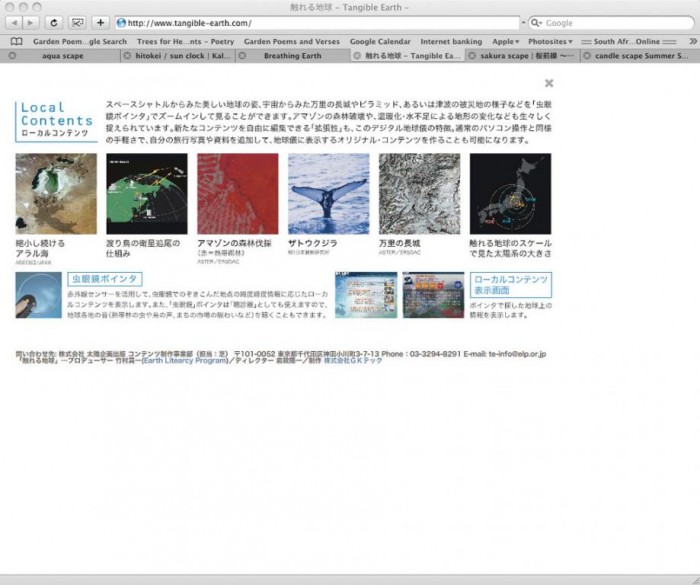Click the 縮小し続けるアラル海 caption

[x=40, y=248]
